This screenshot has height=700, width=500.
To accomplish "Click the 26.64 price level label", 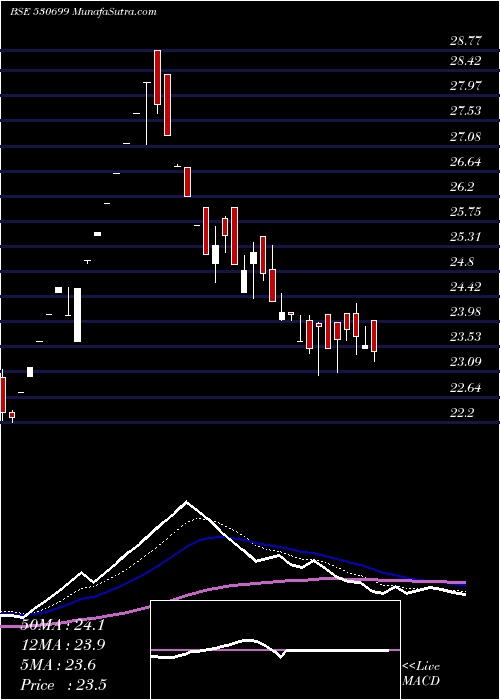I will (466, 162).
